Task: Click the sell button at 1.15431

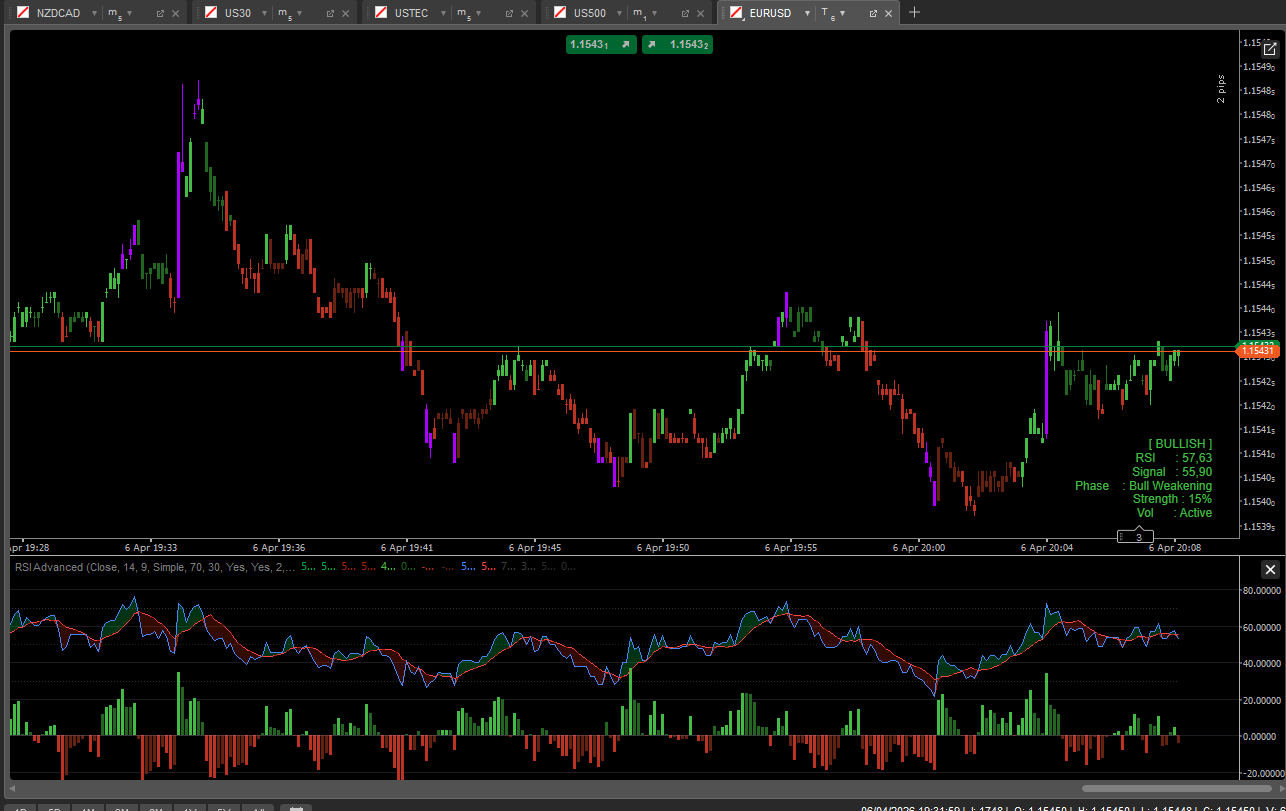Action: click(601, 44)
